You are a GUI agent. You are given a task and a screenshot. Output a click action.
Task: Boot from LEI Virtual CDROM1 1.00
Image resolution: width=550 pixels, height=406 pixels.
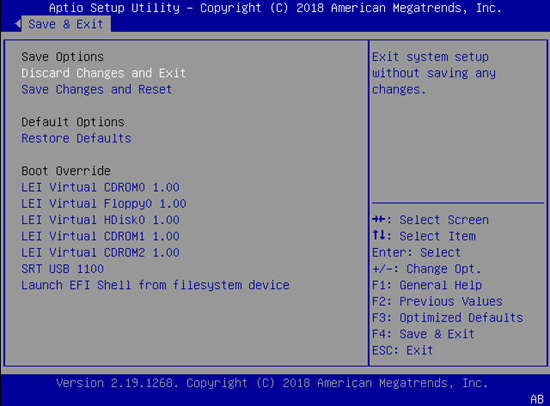click(x=100, y=236)
